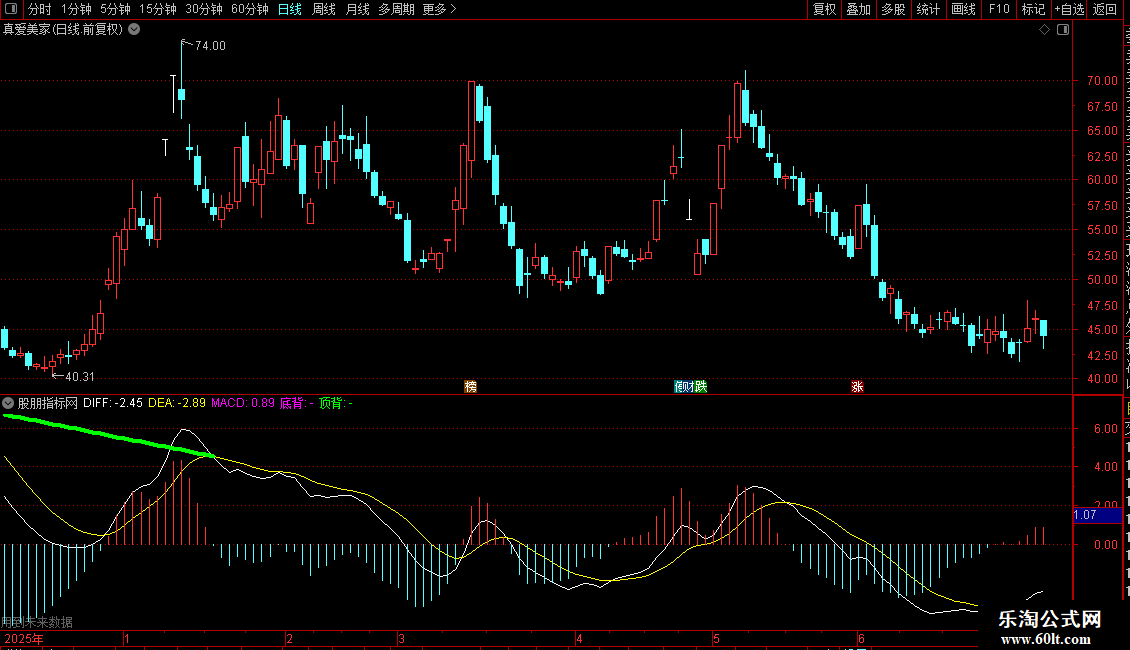Click the 财 financial marker

click(x=688, y=386)
